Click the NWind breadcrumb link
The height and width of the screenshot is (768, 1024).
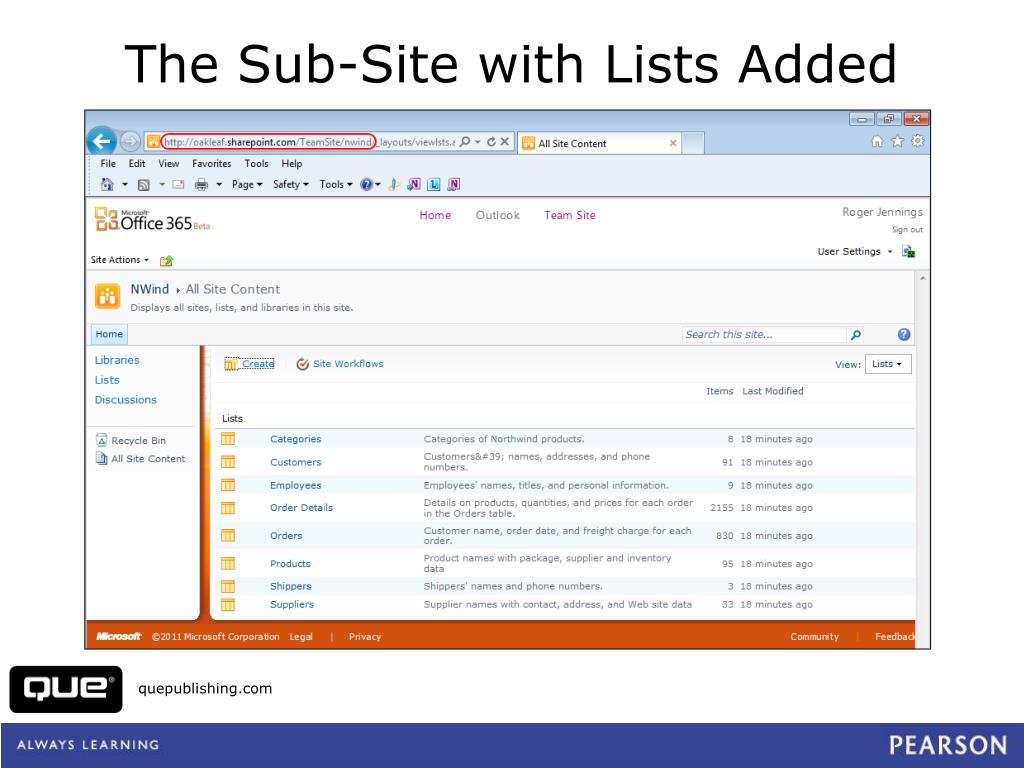tap(150, 289)
